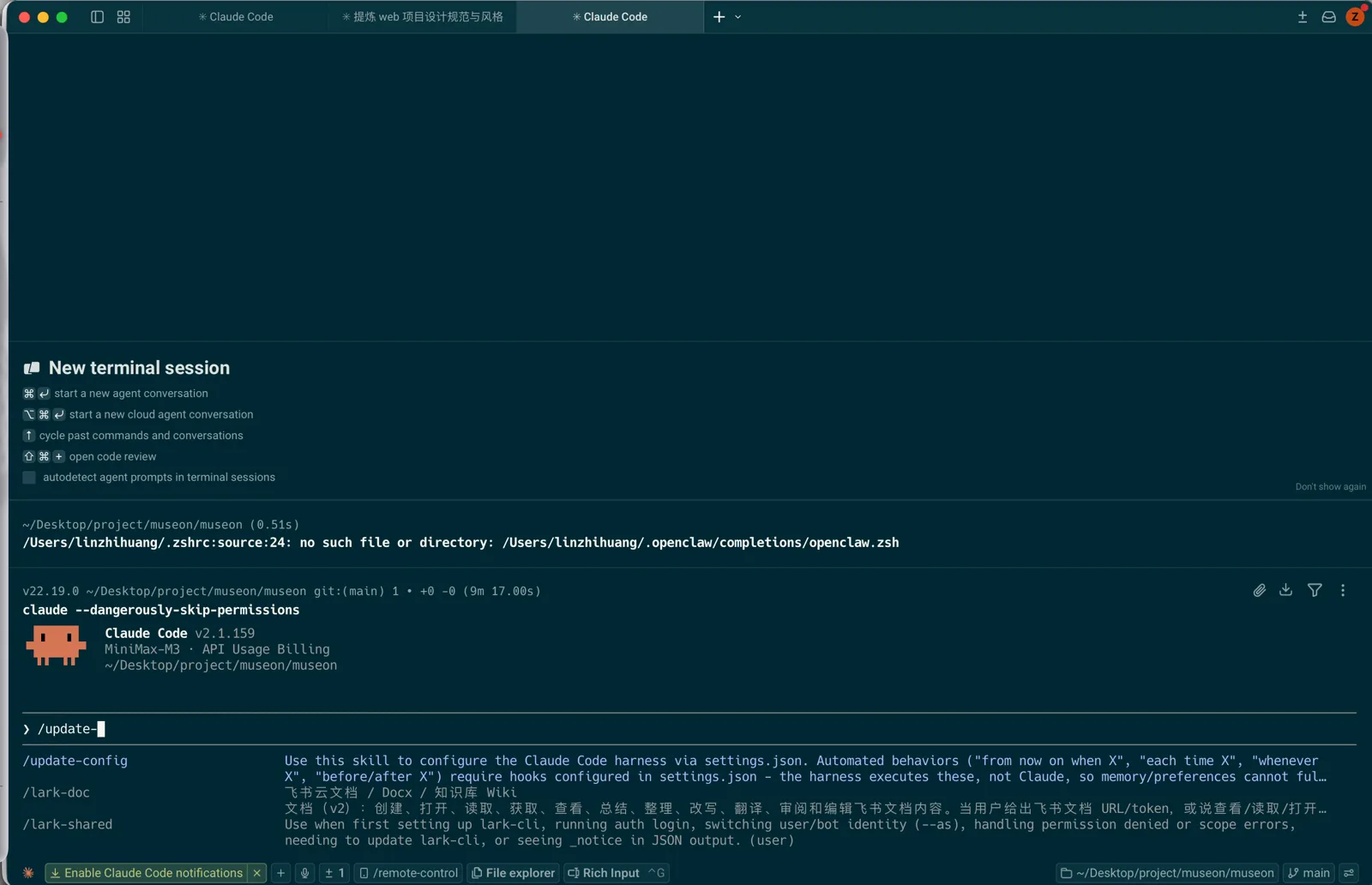
Task: Open the File explorer
Action: [513, 873]
